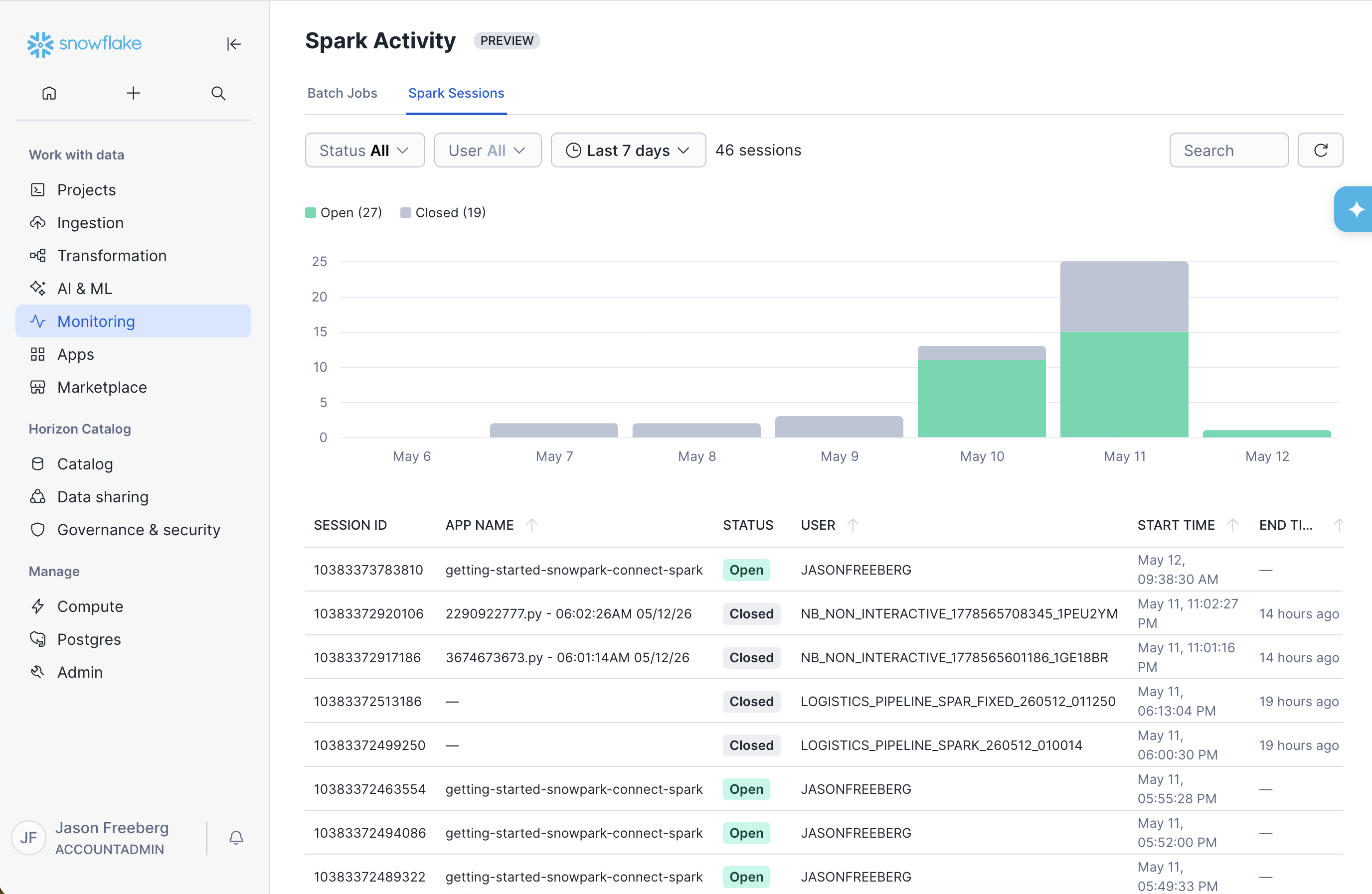This screenshot has height=894, width=1372.
Task: Open session 10383372494086
Action: [369, 832]
